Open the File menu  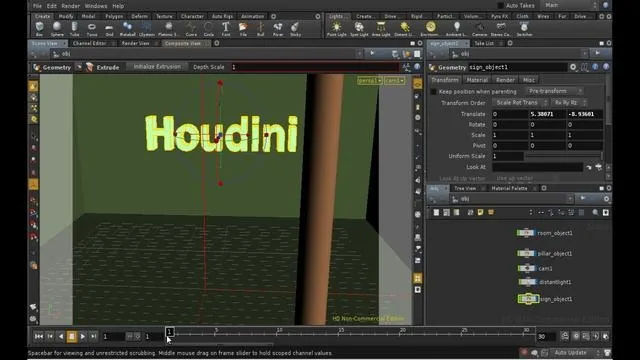[x=37, y=6]
